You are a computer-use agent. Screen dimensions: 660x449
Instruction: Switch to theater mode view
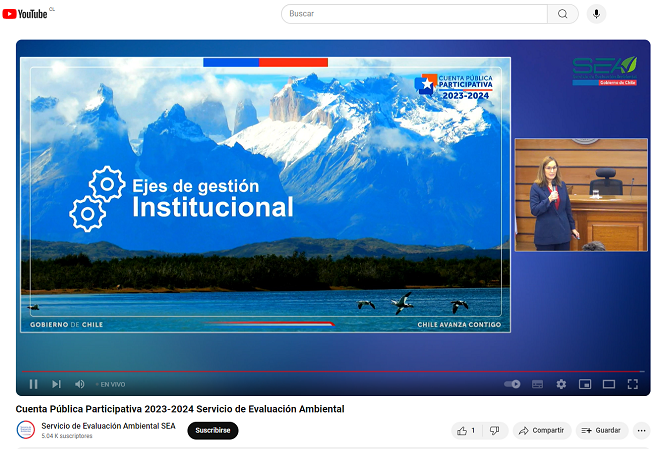[608, 384]
